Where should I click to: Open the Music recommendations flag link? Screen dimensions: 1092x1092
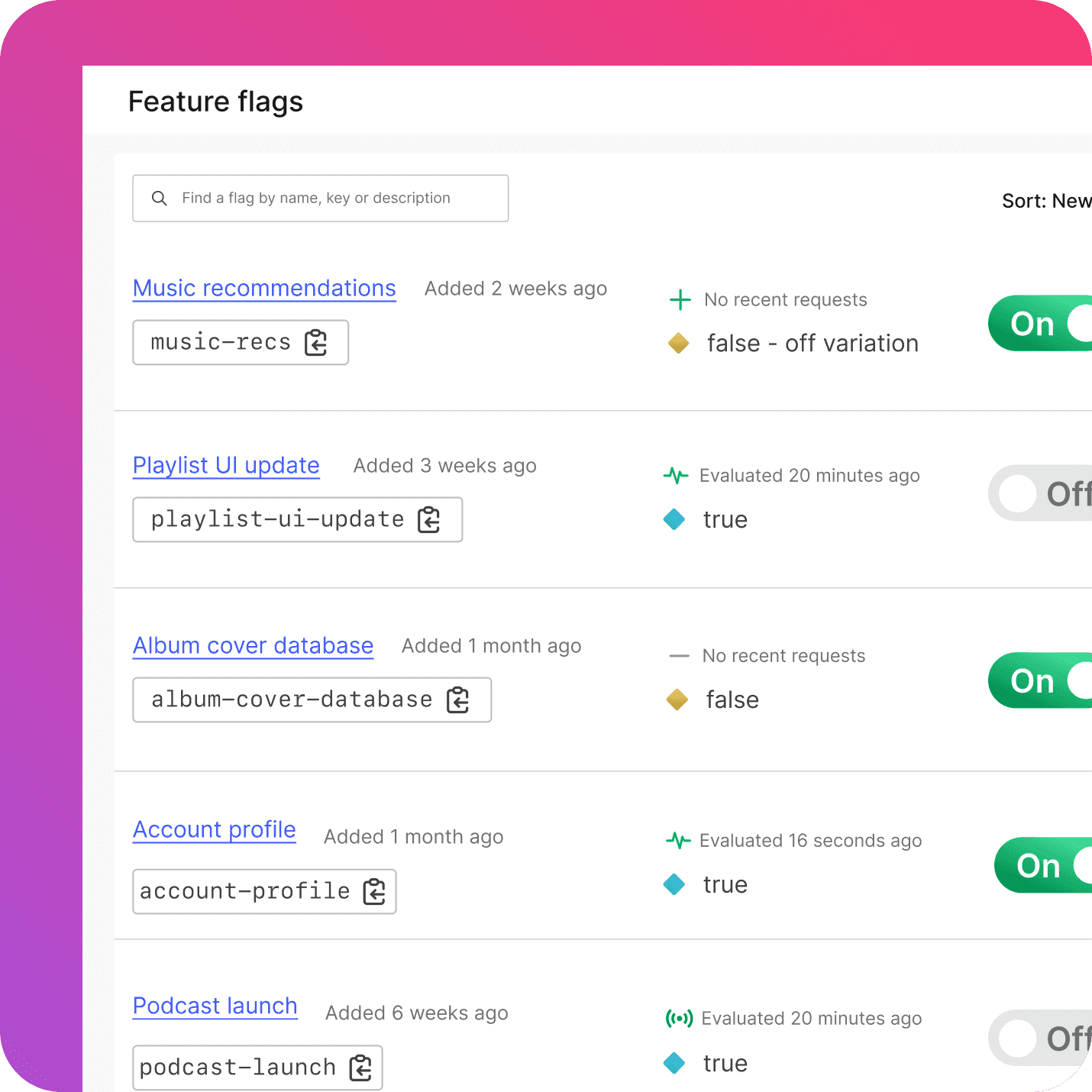click(264, 289)
